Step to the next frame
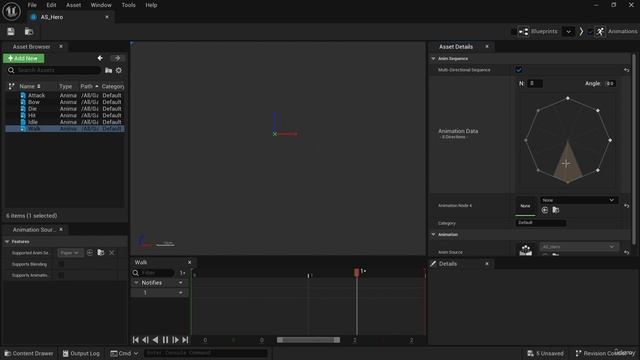The width and height of the screenshot is (640, 360). 175,340
